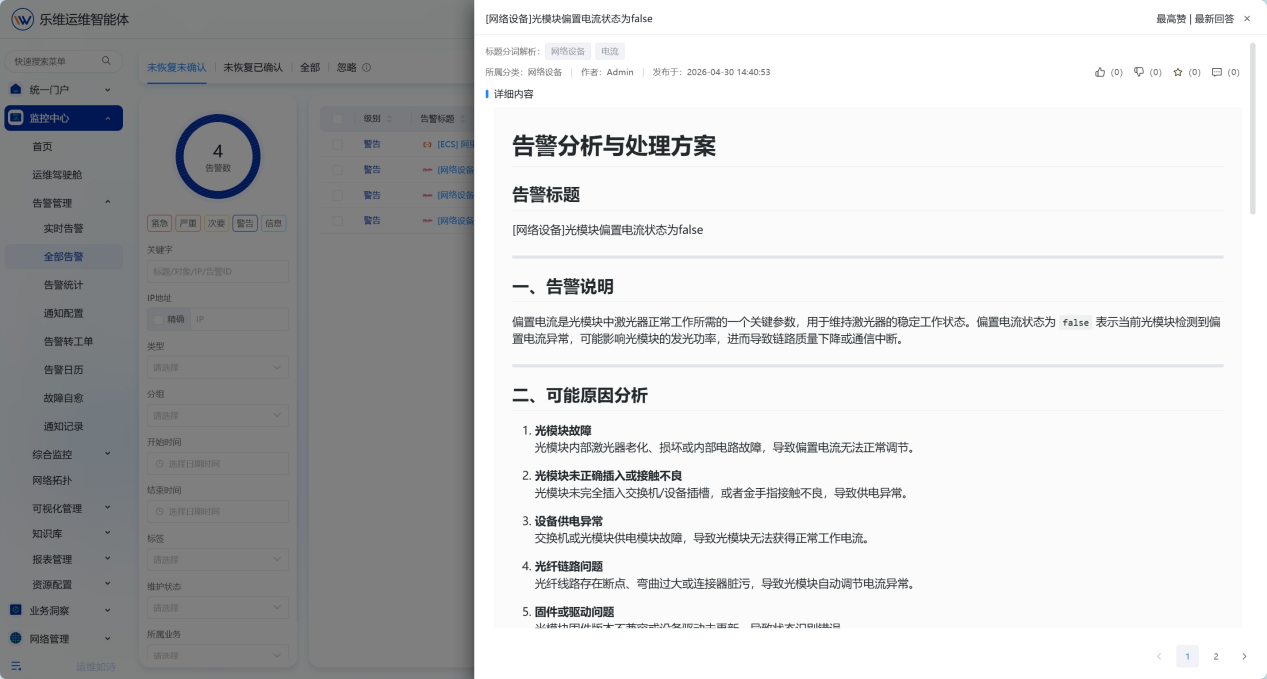Screen dimensions: 1267x679
Task: Toggle the 紧急 severity filter
Action: tap(159, 223)
